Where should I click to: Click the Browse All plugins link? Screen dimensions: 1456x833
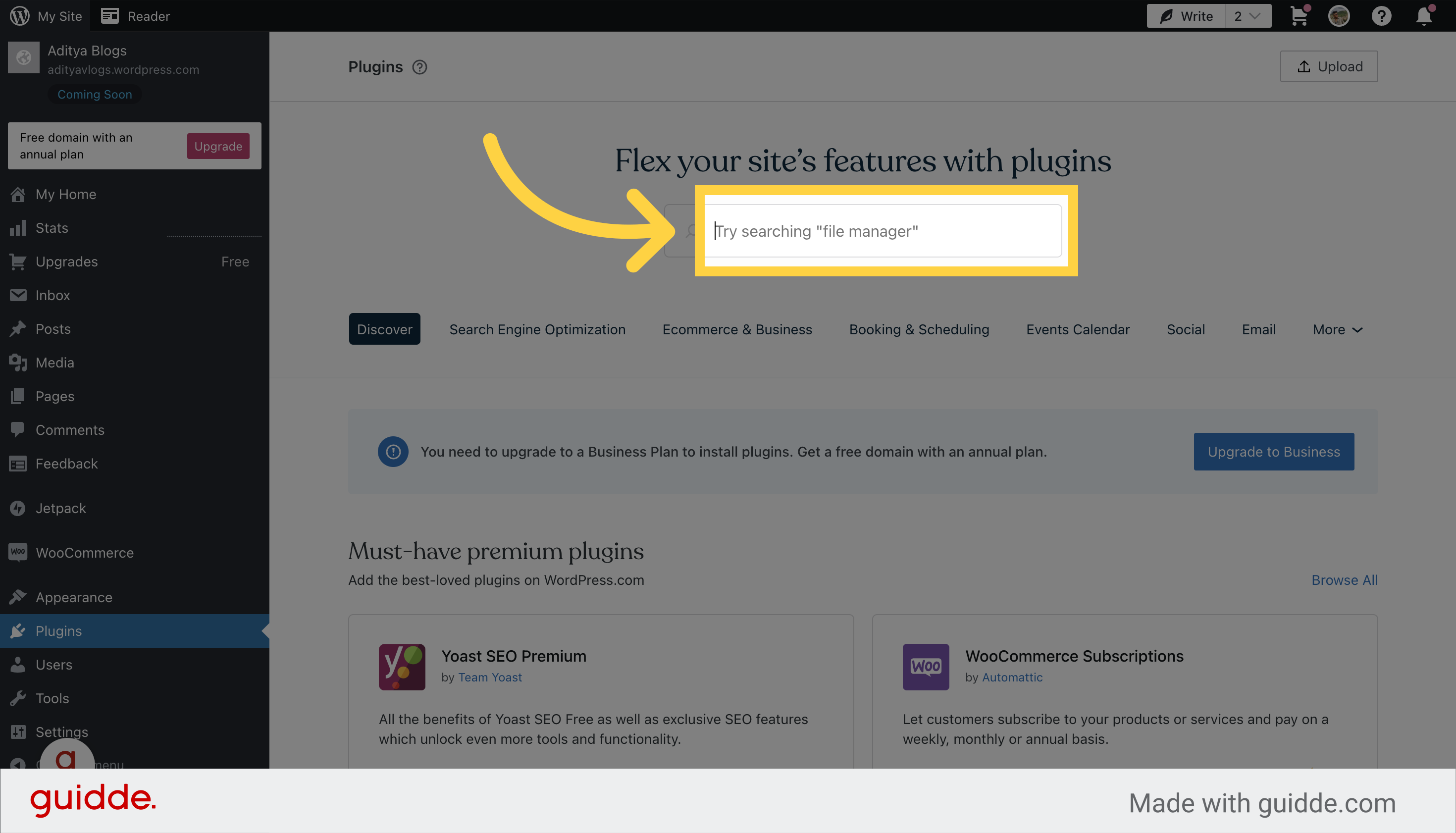tap(1344, 579)
